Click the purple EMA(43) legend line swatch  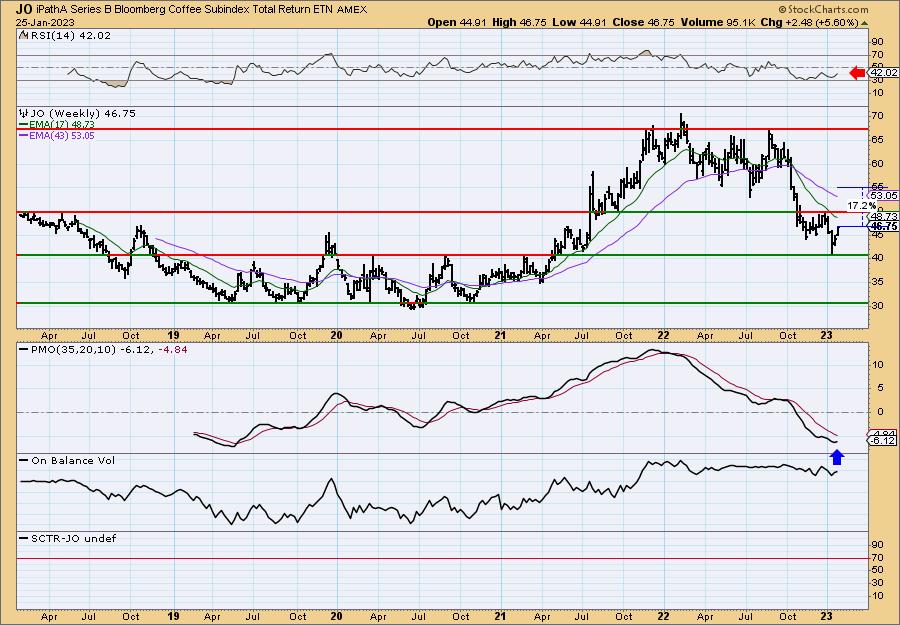tap(23, 136)
